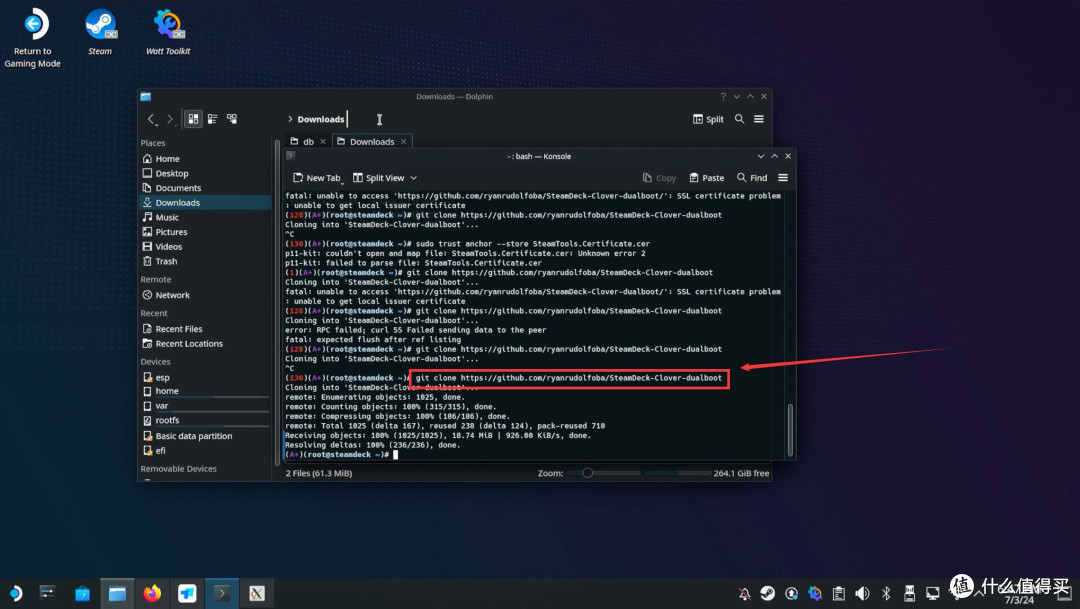Click the Split button in Dolphin
The image size is (1080, 609).
pos(708,119)
